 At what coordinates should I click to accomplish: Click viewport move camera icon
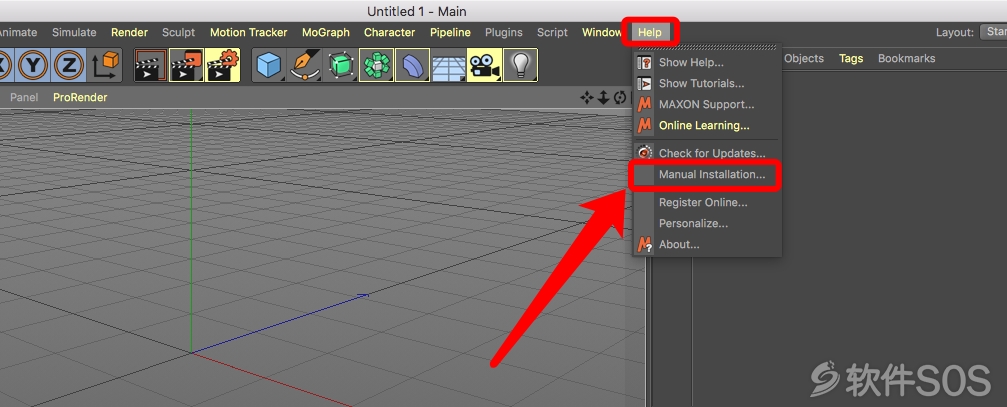[x=587, y=98]
